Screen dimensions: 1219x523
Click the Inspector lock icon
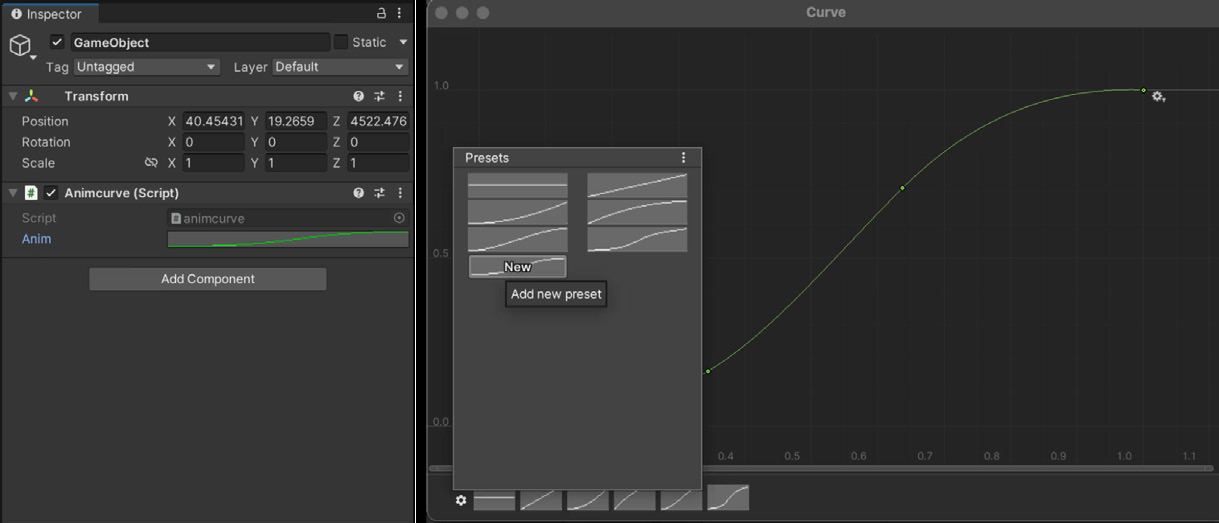point(381,14)
